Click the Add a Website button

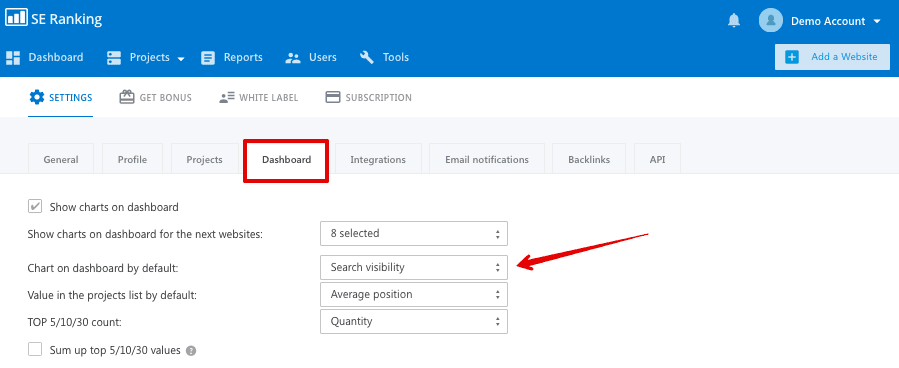(832, 57)
